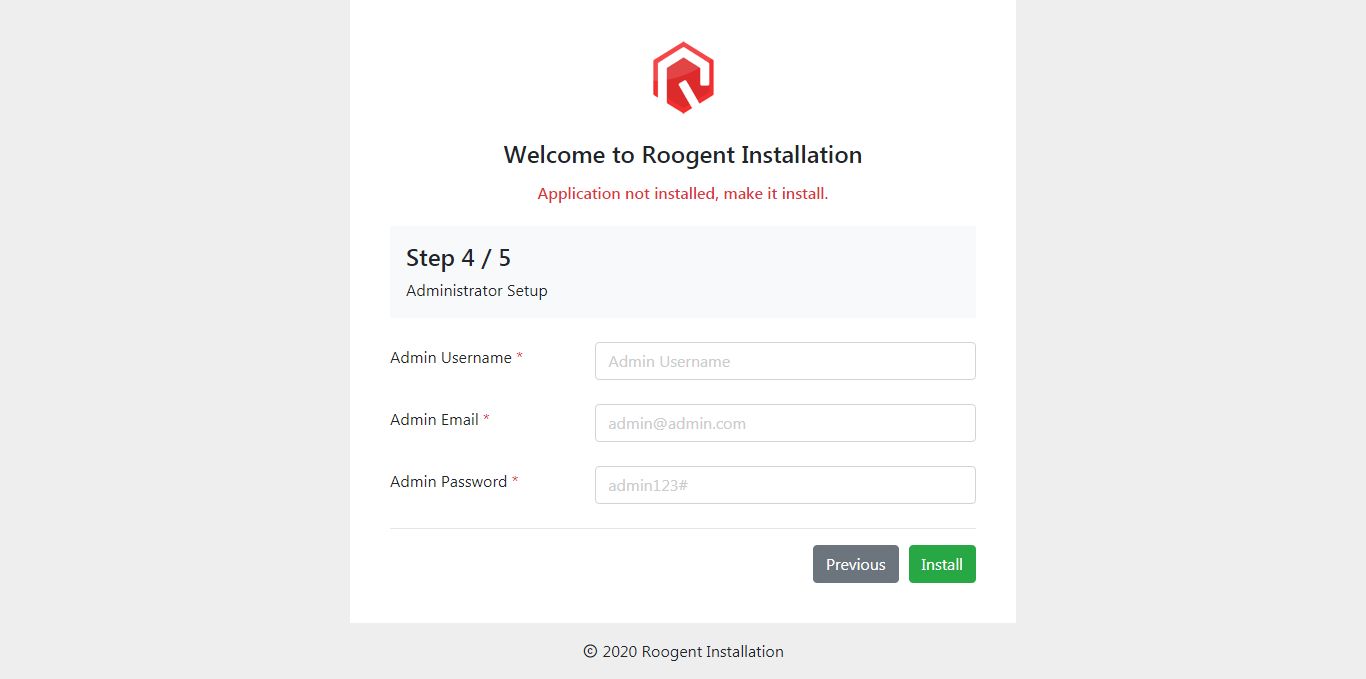
Task: Focus the Admin Password input field
Action: point(785,485)
